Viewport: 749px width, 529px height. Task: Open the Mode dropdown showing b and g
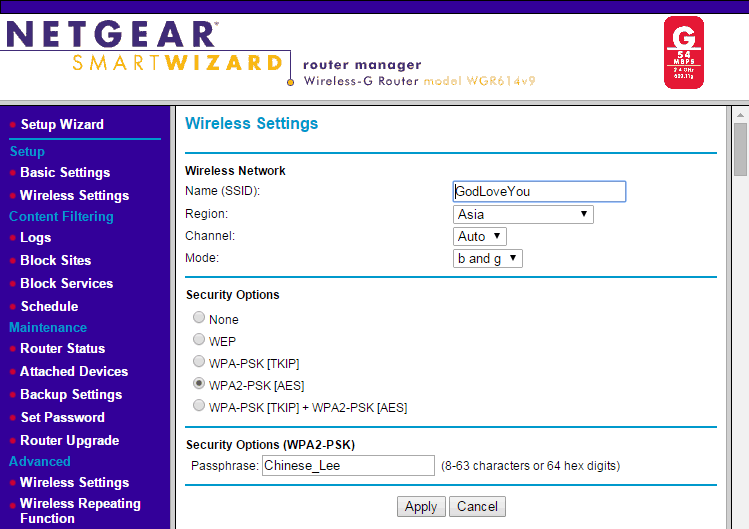tap(488, 258)
